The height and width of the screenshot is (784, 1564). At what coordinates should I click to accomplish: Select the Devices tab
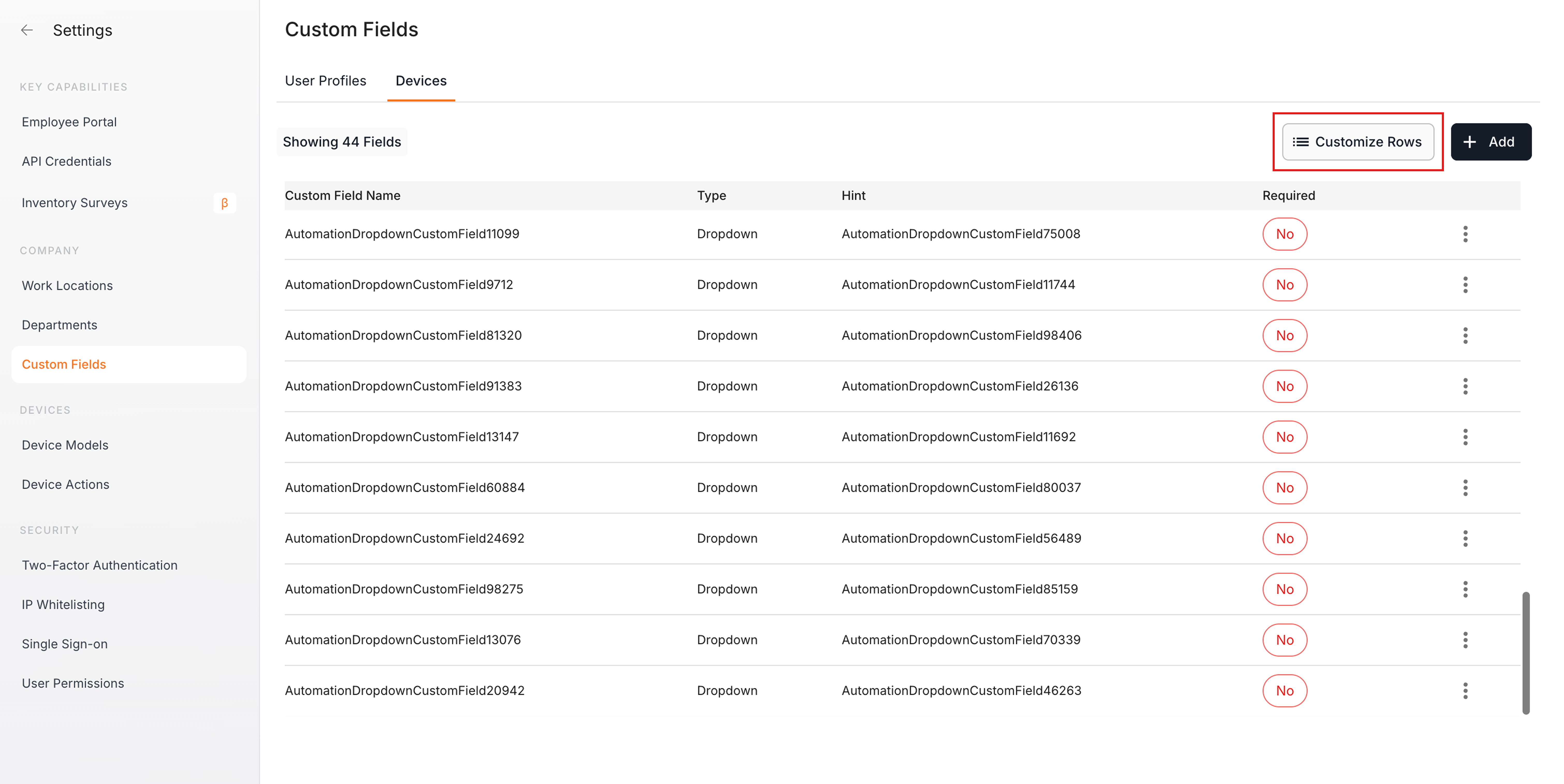[x=421, y=81]
